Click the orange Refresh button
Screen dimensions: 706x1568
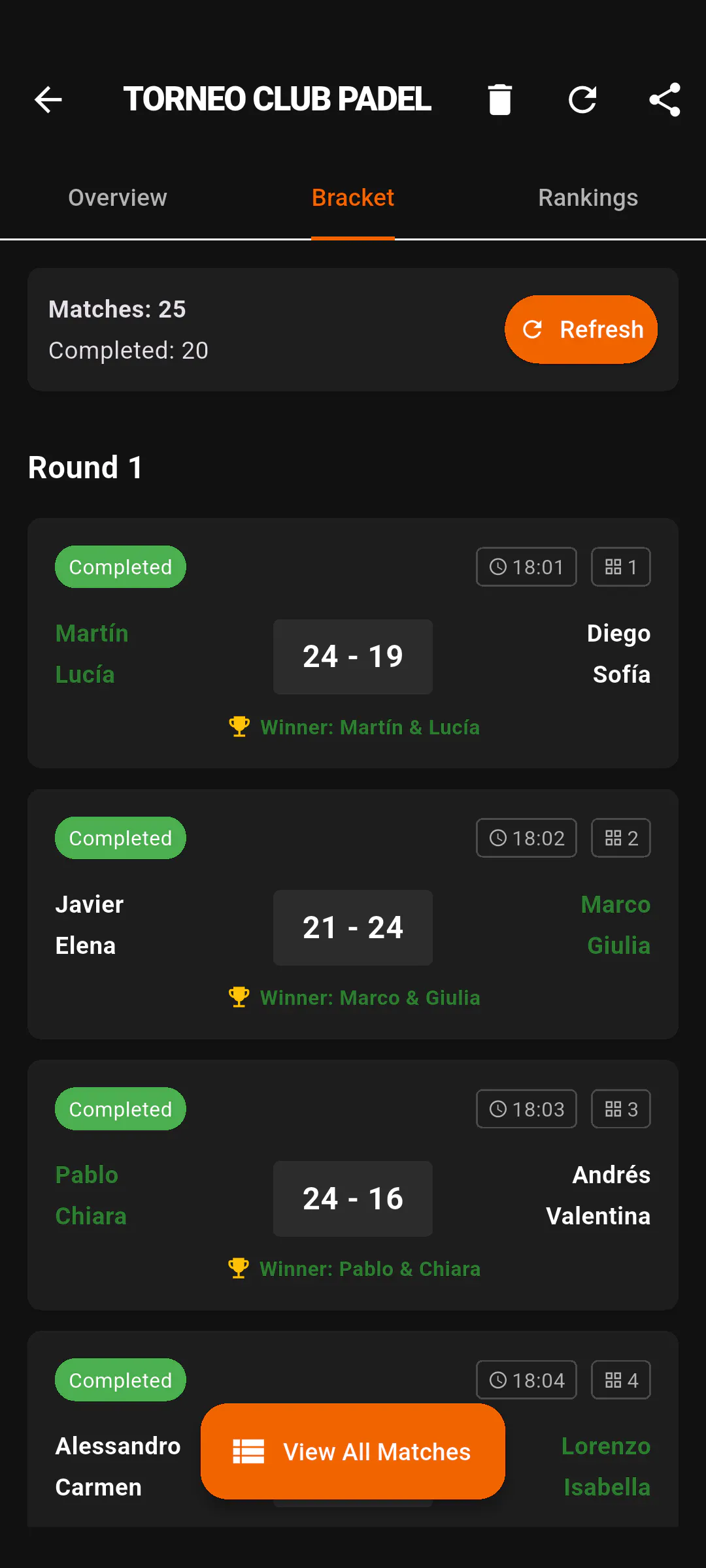point(580,329)
